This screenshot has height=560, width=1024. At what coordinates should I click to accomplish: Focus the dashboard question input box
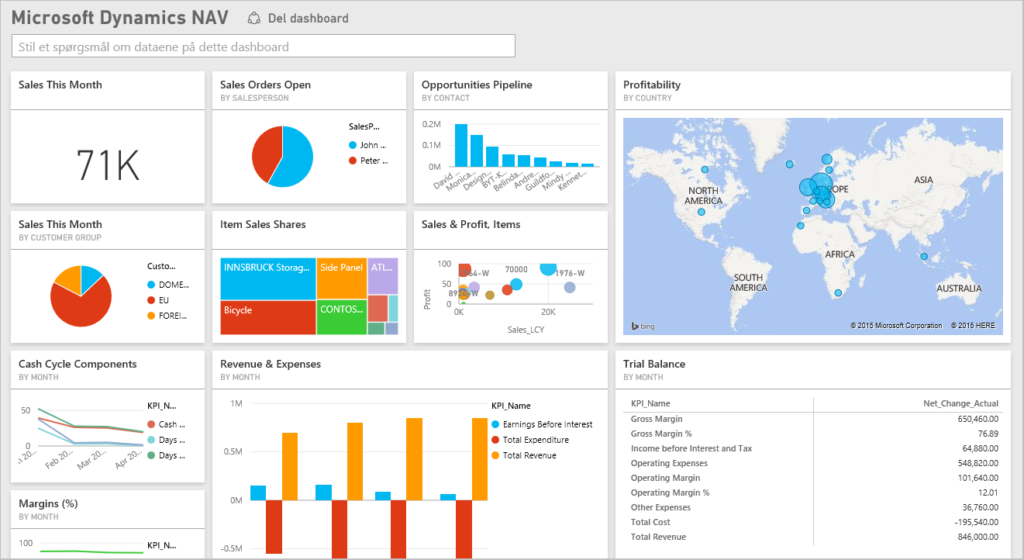(x=263, y=46)
